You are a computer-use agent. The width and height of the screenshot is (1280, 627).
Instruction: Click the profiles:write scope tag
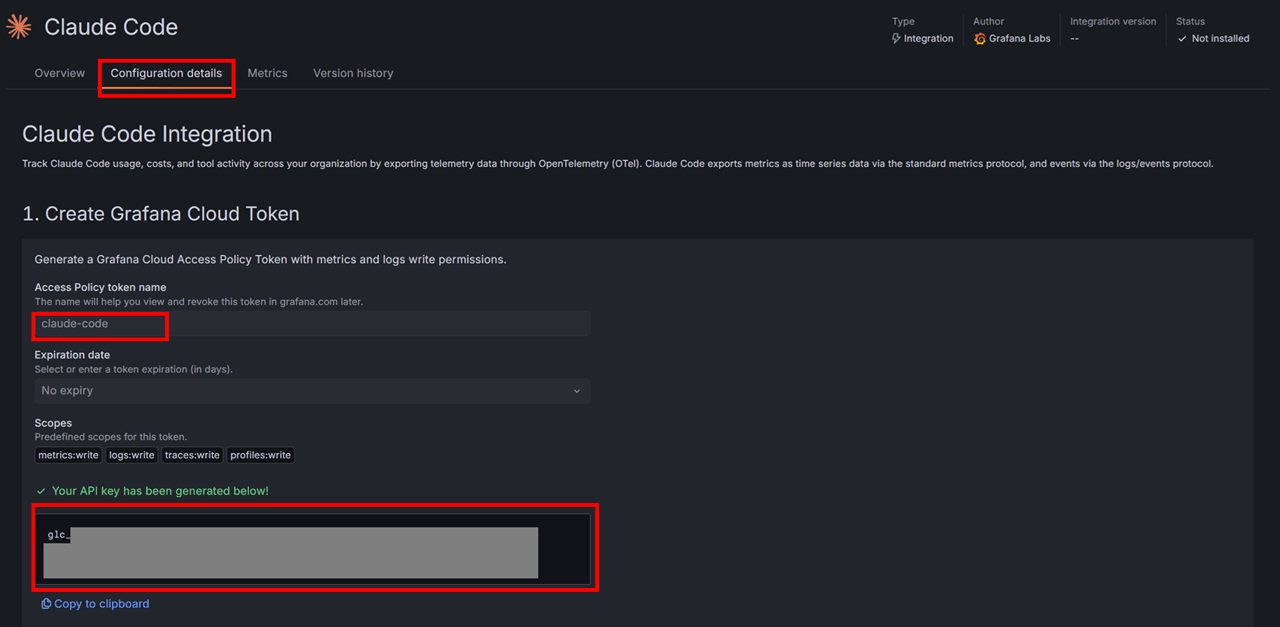pos(261,455)
